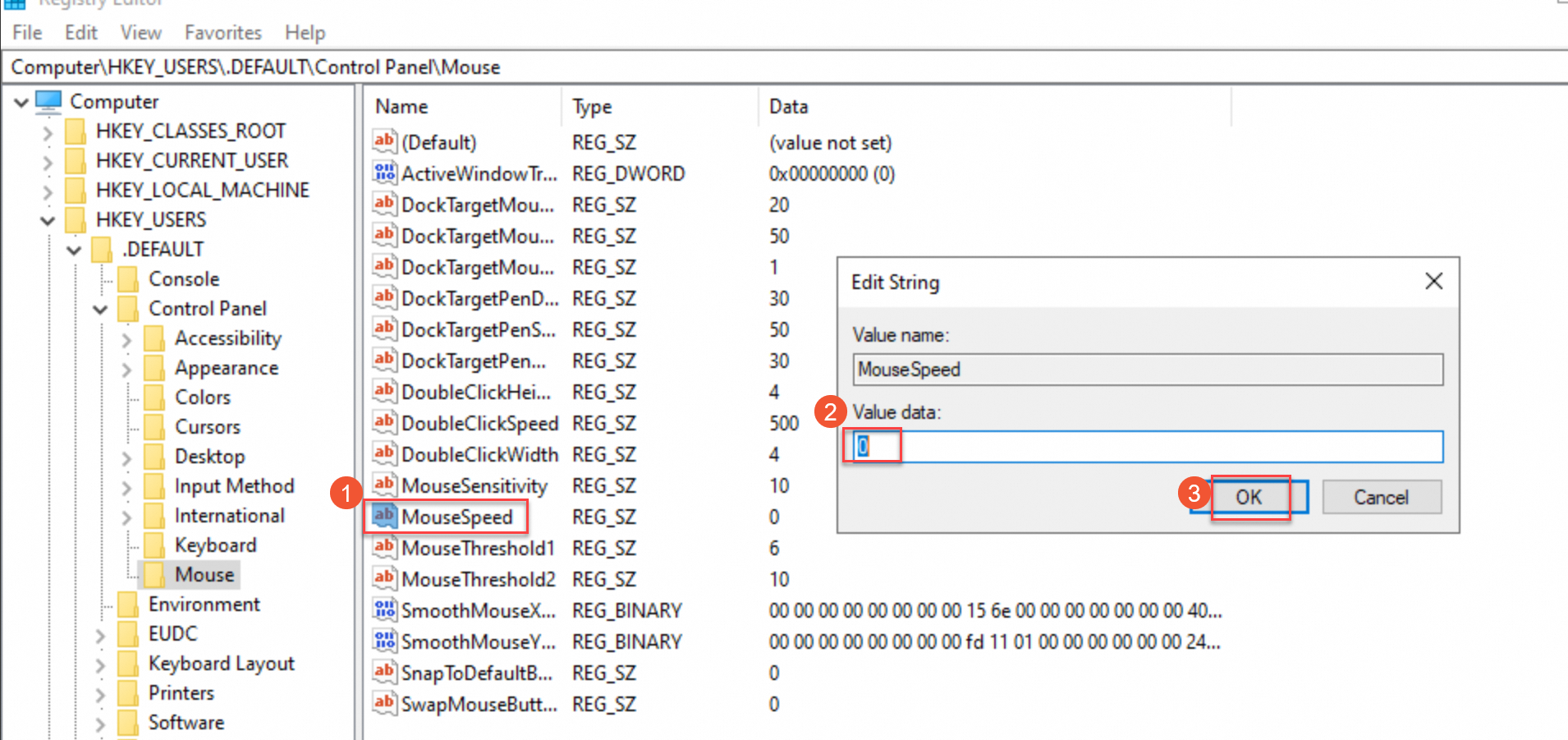The width and height of the screenshot is (1568, 740).
Task: Confirm the Edit String dialog with OK
Action: (x=1249, y=498)
